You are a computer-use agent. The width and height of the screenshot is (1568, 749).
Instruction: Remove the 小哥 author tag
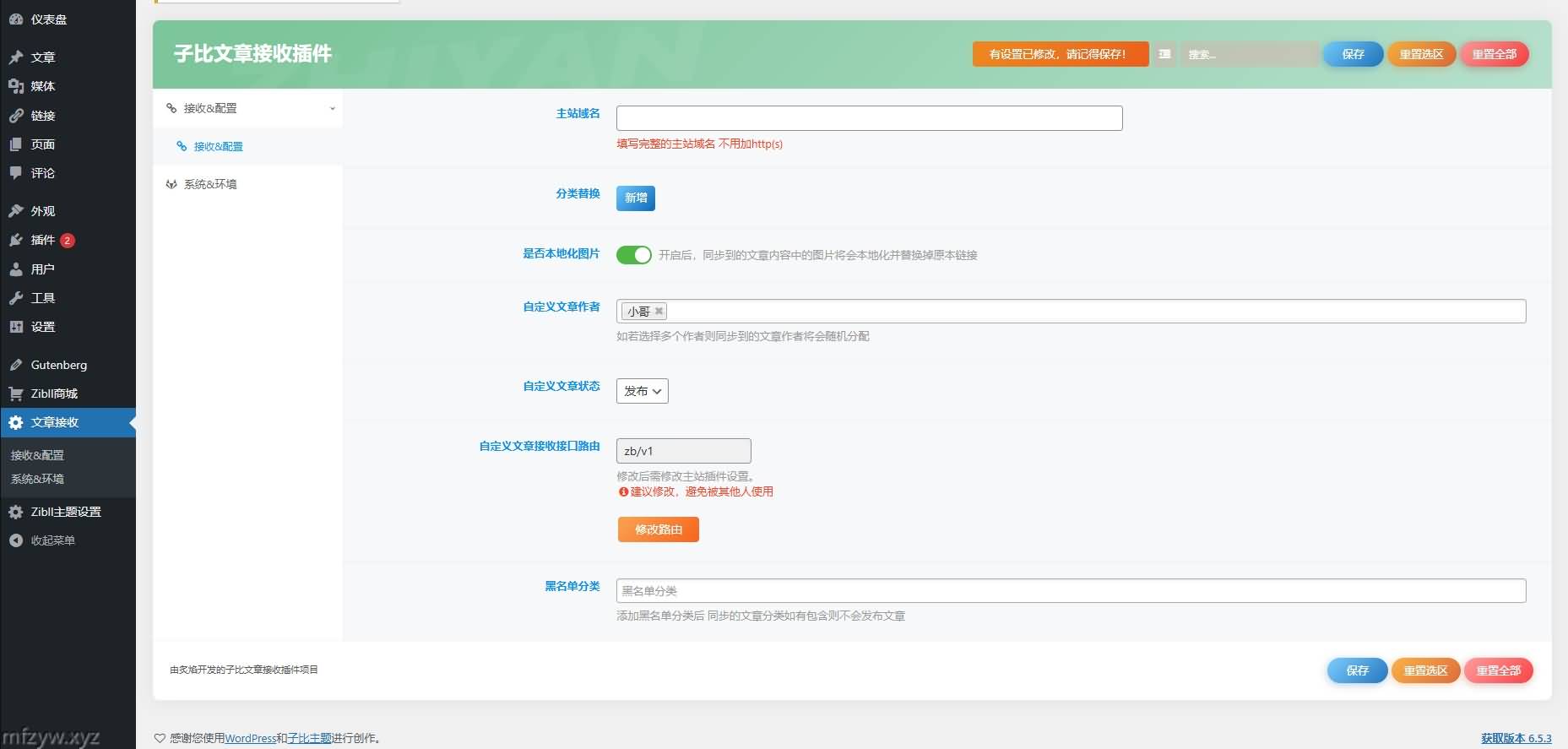pyautogui.click(x=659, y=312)
